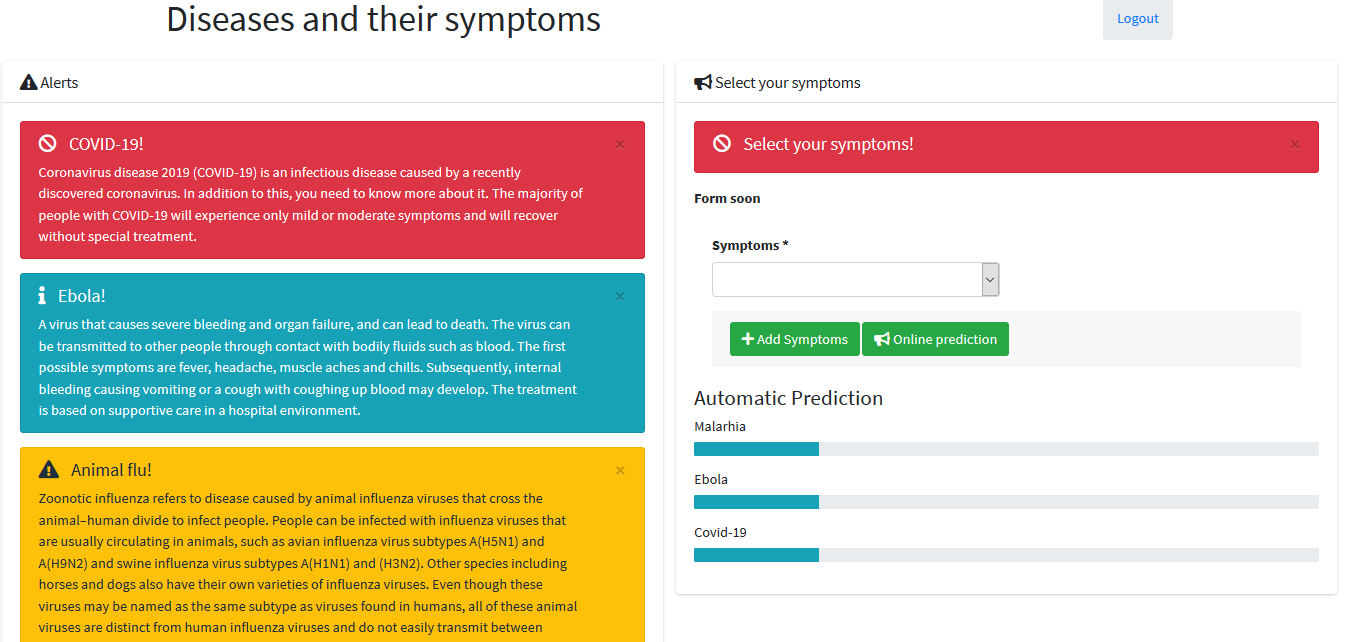1345x642 pixels.
Task: Click the warning icon in Animal flu alert
Action: click(48, 470)
